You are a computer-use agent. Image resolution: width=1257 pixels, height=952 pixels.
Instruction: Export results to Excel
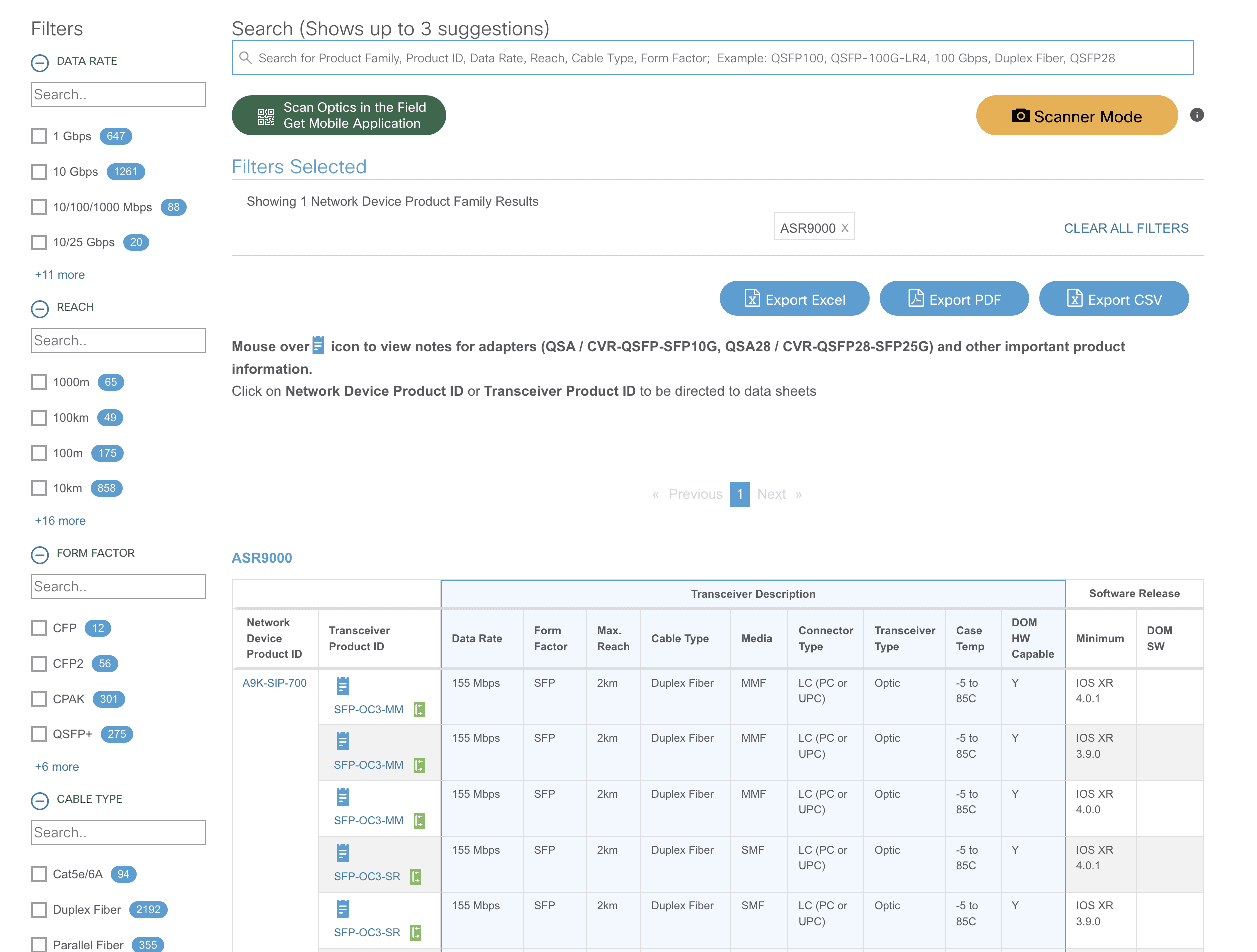(794, 299)
